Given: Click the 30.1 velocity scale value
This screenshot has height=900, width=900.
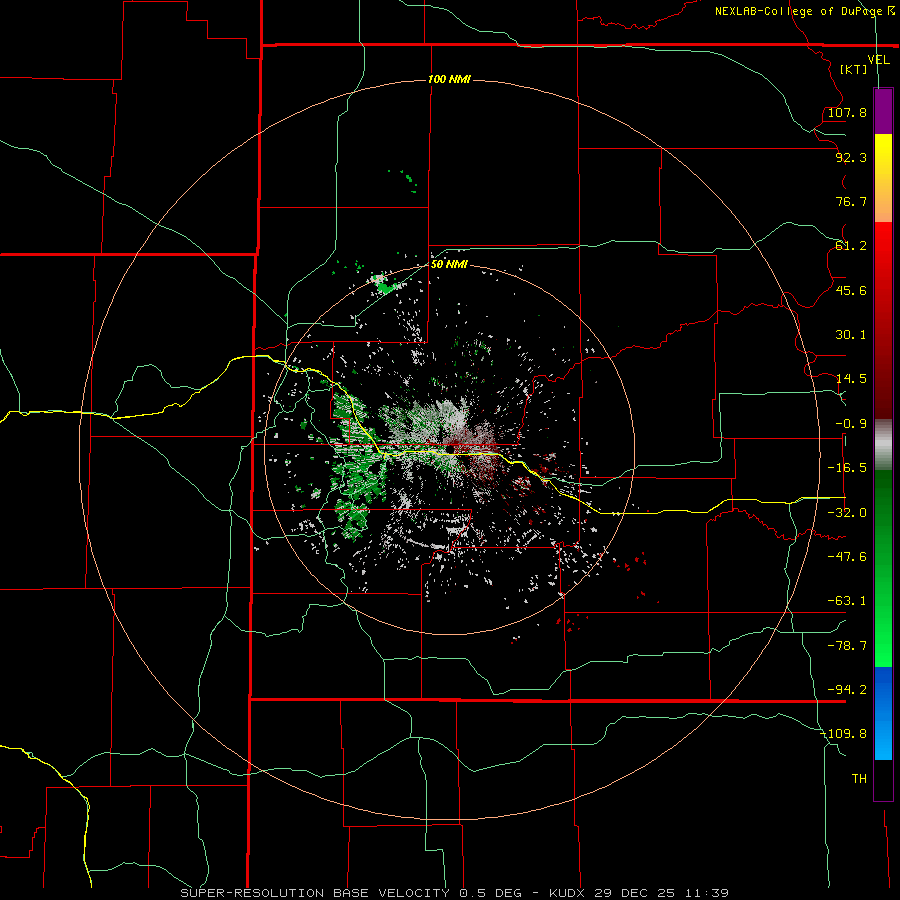Looking at the screenshot, I should (x=851, y=335).
